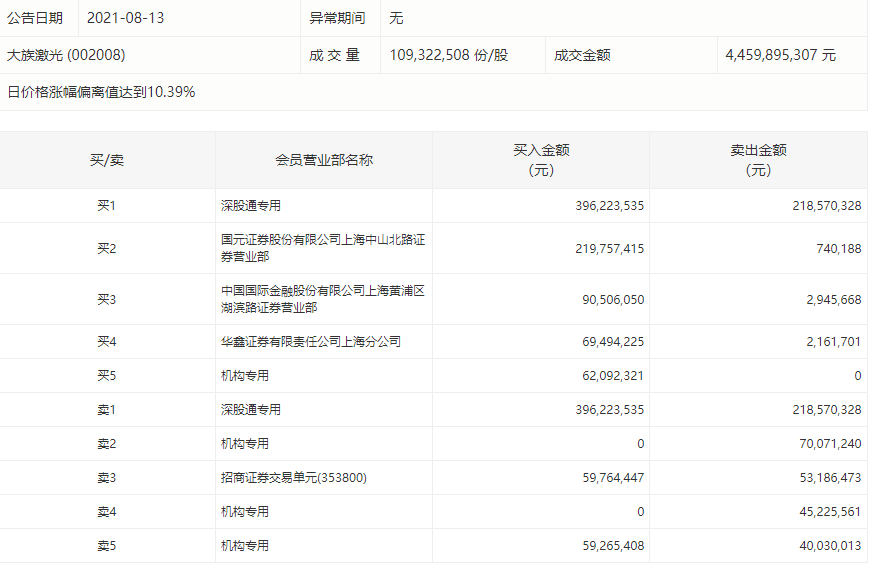Image resolution: width=881 pixels, height=572 pixels.
Task: Click the price deviation 10.39% notice text
Action: tap(101, 92)
